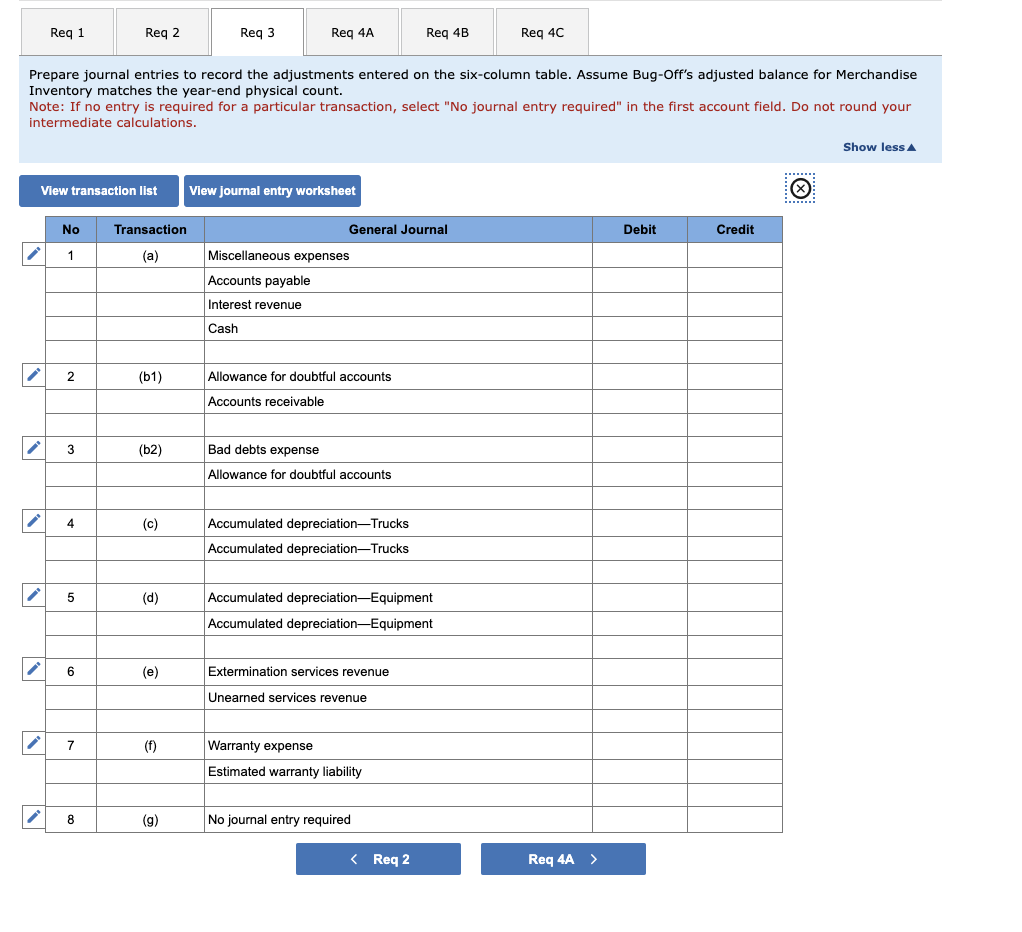
Task: Click pencil icon for the (g) no-entry row
Action: (33, 817)
